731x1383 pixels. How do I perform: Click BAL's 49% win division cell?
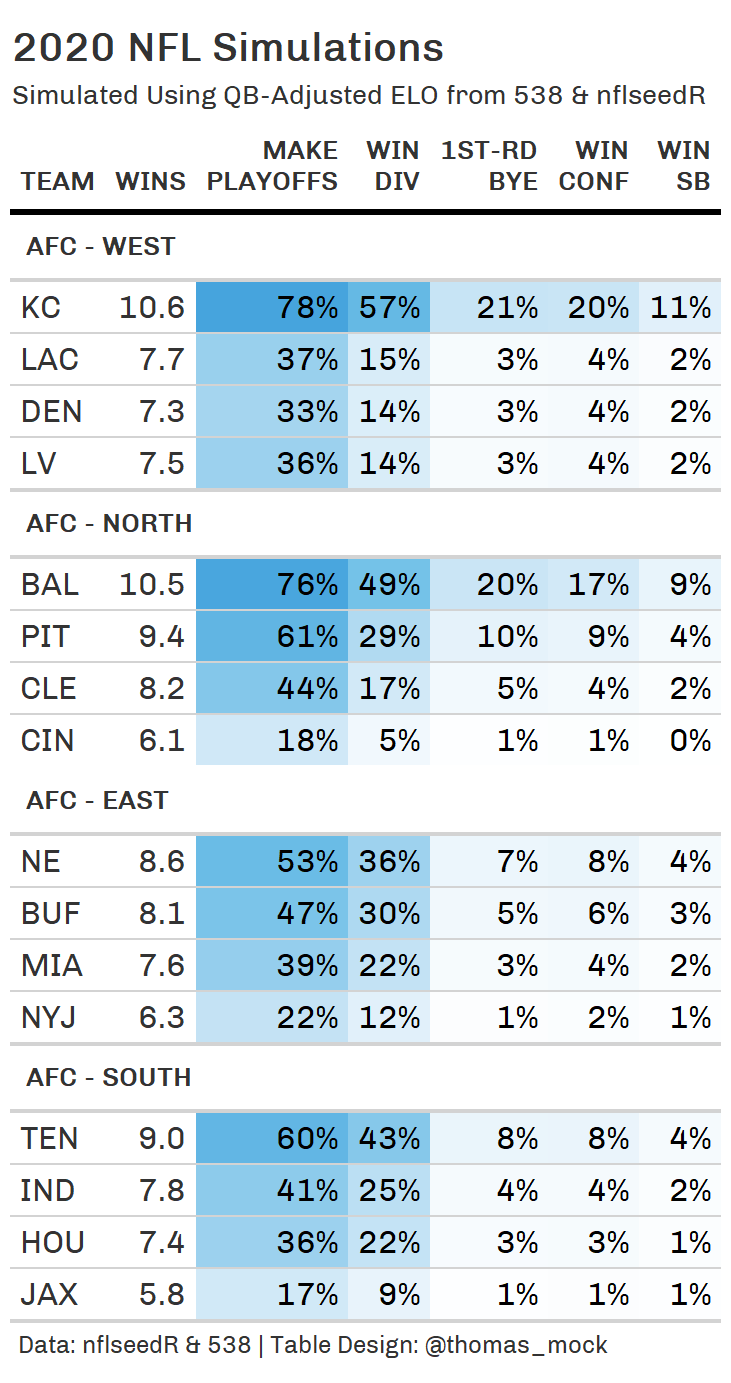tap(389, 584)
